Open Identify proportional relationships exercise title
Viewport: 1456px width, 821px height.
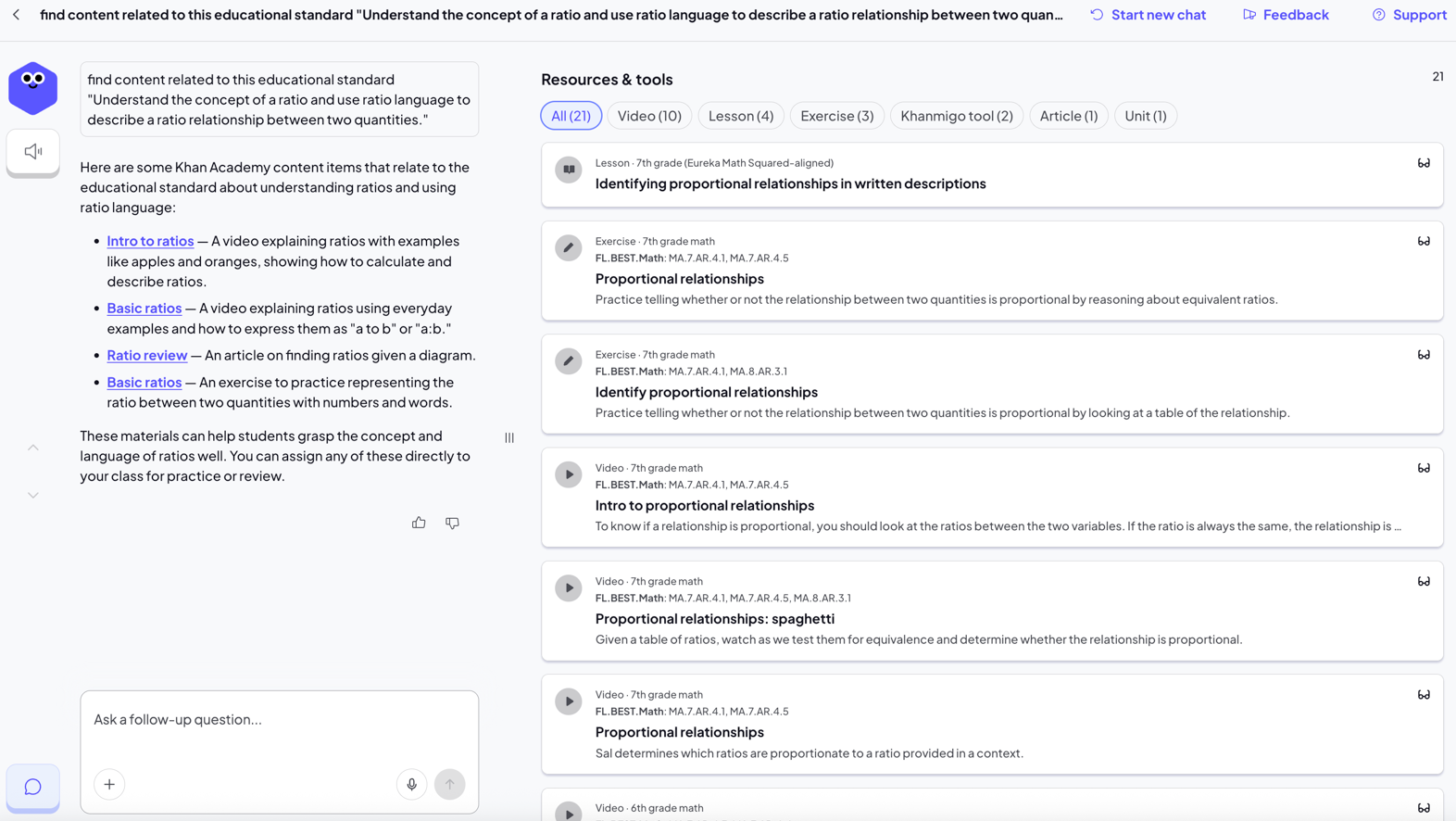(x=706, y=392)
